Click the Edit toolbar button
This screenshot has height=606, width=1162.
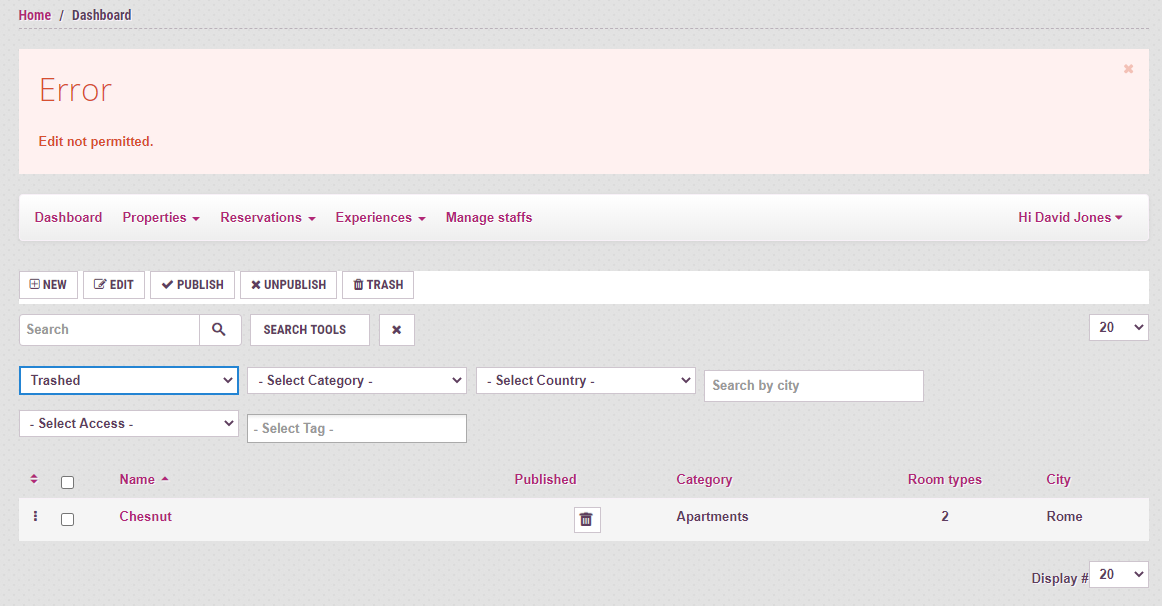pyautogui.click(x=114, y=285)
